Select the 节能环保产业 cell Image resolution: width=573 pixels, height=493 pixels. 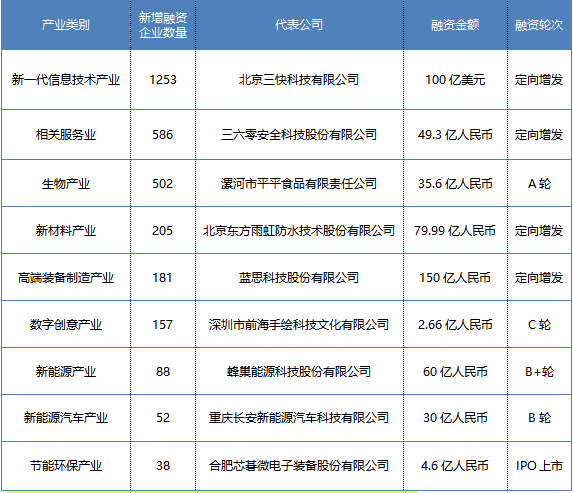[x=66, y=466]
